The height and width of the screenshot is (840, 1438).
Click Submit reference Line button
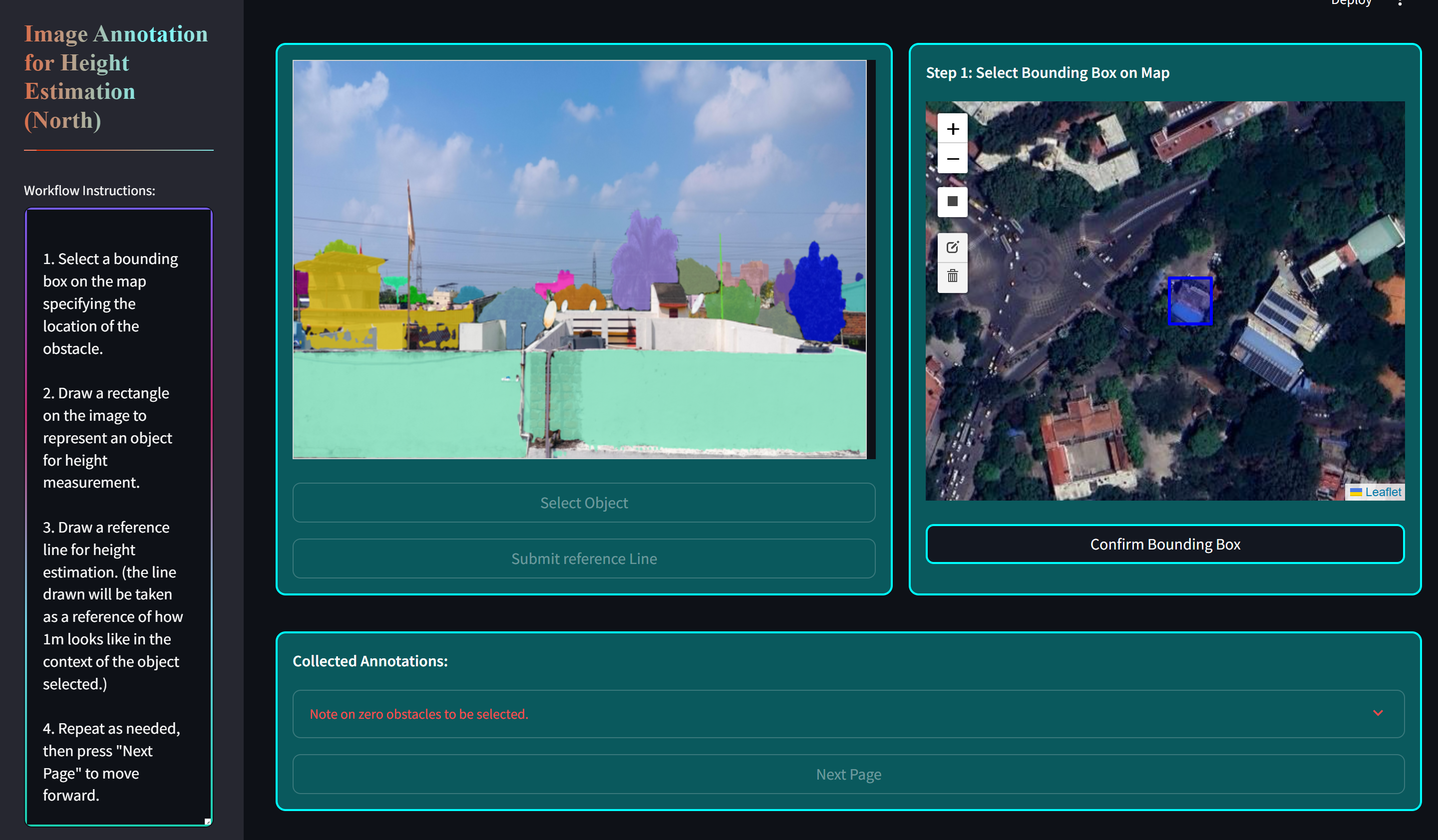click(583, 559)
